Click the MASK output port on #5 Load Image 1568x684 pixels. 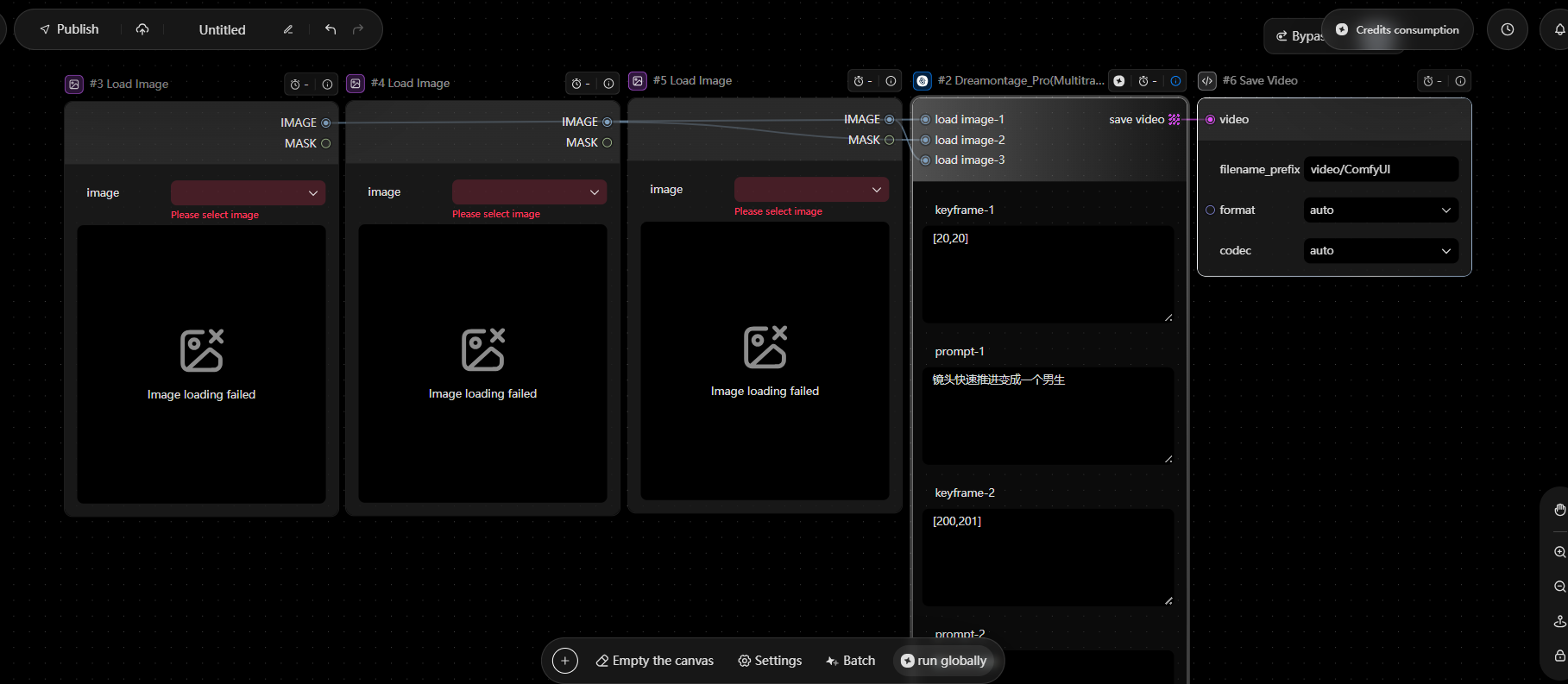click(x=890, y=140)
